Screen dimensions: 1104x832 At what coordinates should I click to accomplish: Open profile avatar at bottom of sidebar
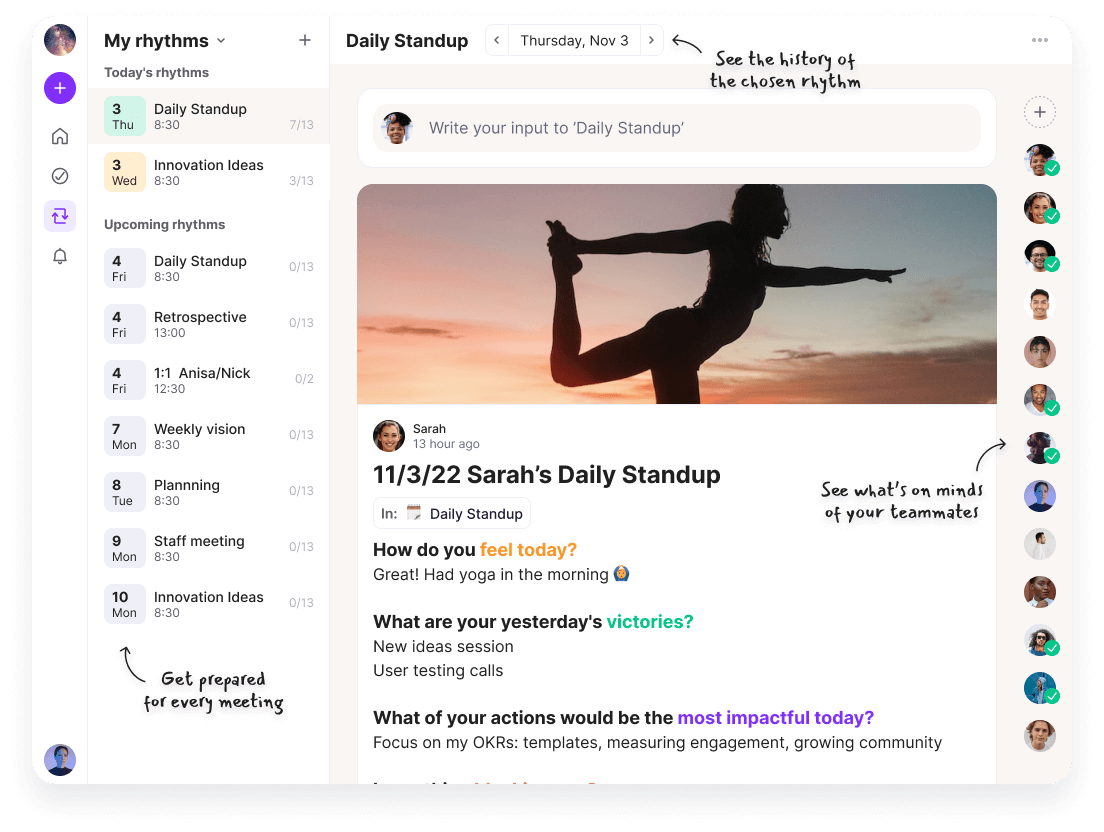(60, 760)
